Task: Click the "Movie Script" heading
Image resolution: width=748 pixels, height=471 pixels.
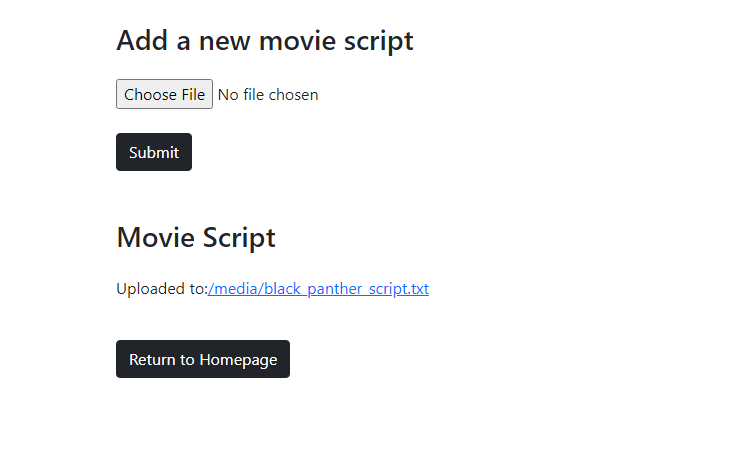Action: pos(196,238)
